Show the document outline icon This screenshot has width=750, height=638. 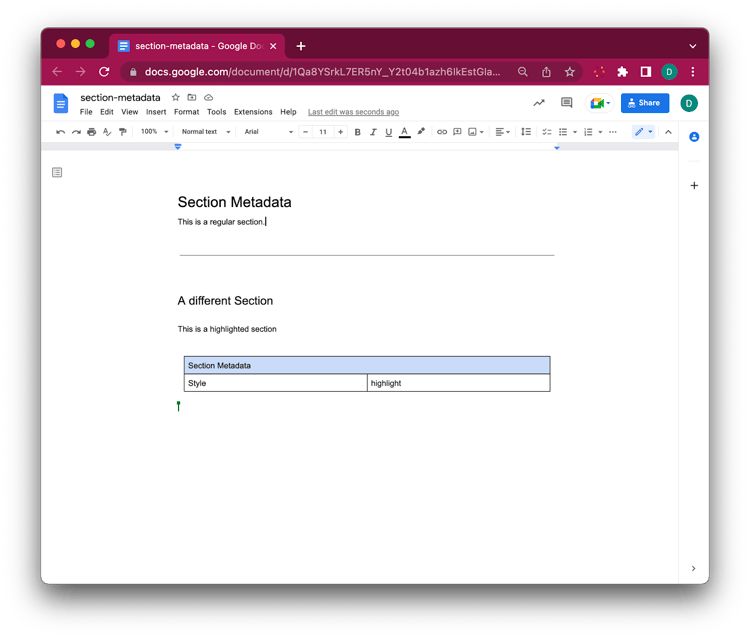(x=57, y=173)
